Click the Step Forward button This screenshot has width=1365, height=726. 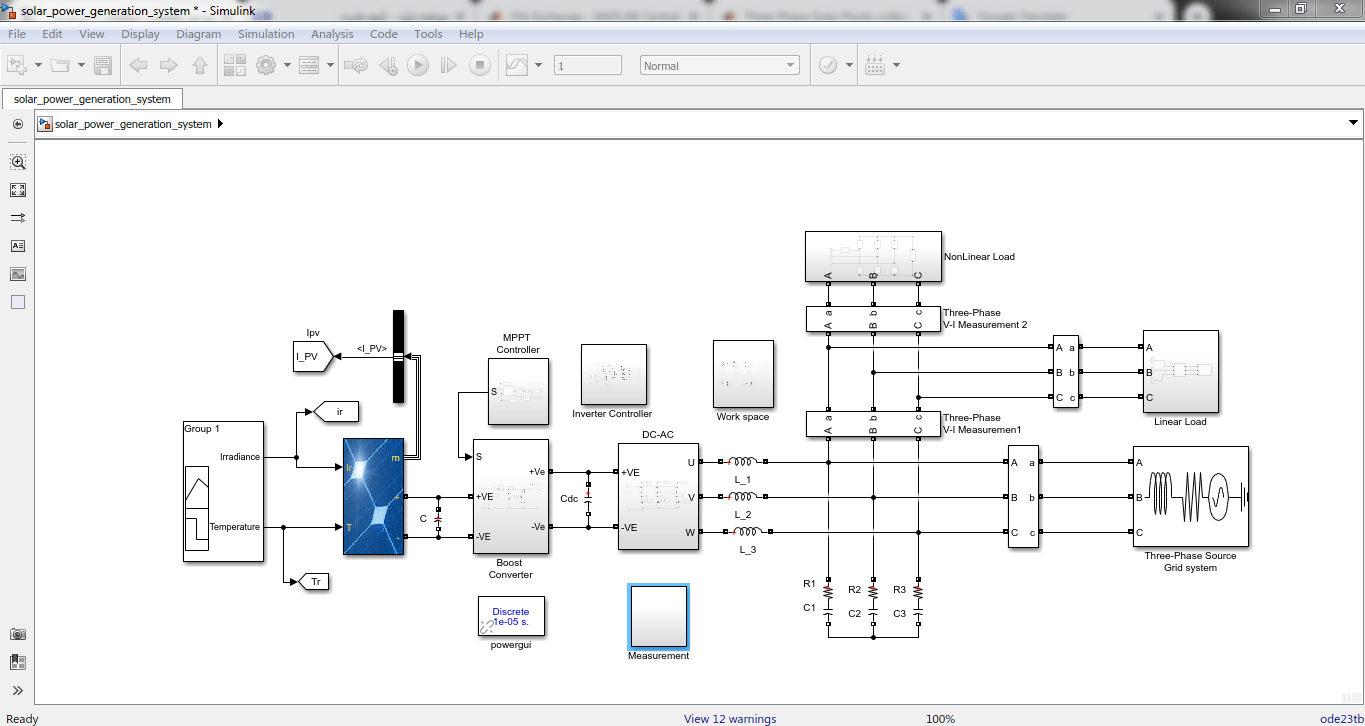pos(449,65)
